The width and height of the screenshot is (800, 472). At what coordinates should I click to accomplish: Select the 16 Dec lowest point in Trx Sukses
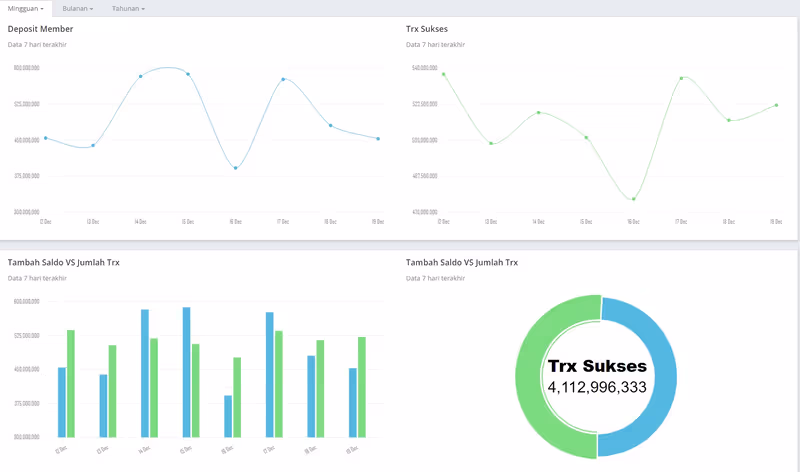click(x=634, y=199)
